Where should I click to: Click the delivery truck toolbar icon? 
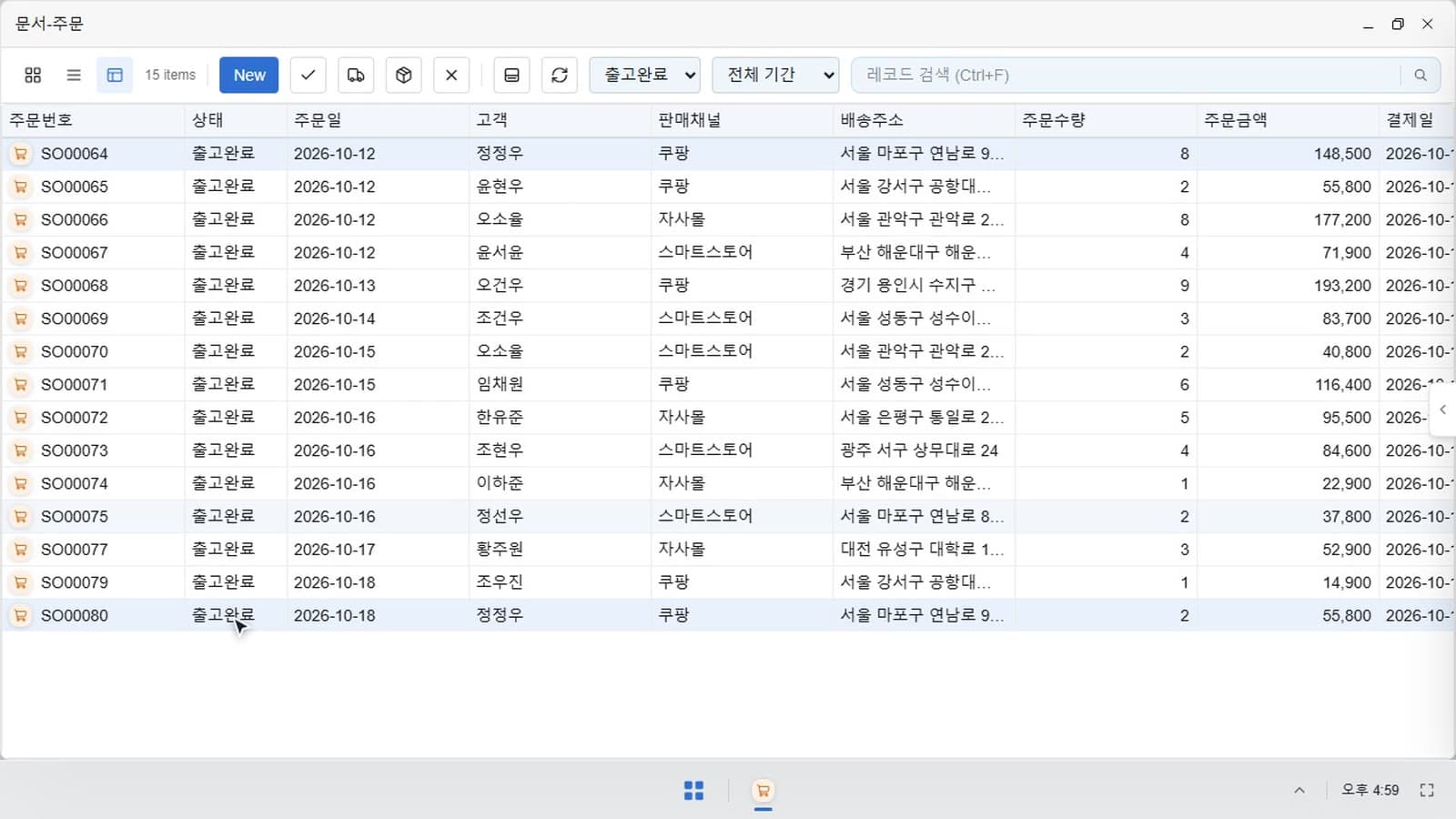[x=356, y=76]
